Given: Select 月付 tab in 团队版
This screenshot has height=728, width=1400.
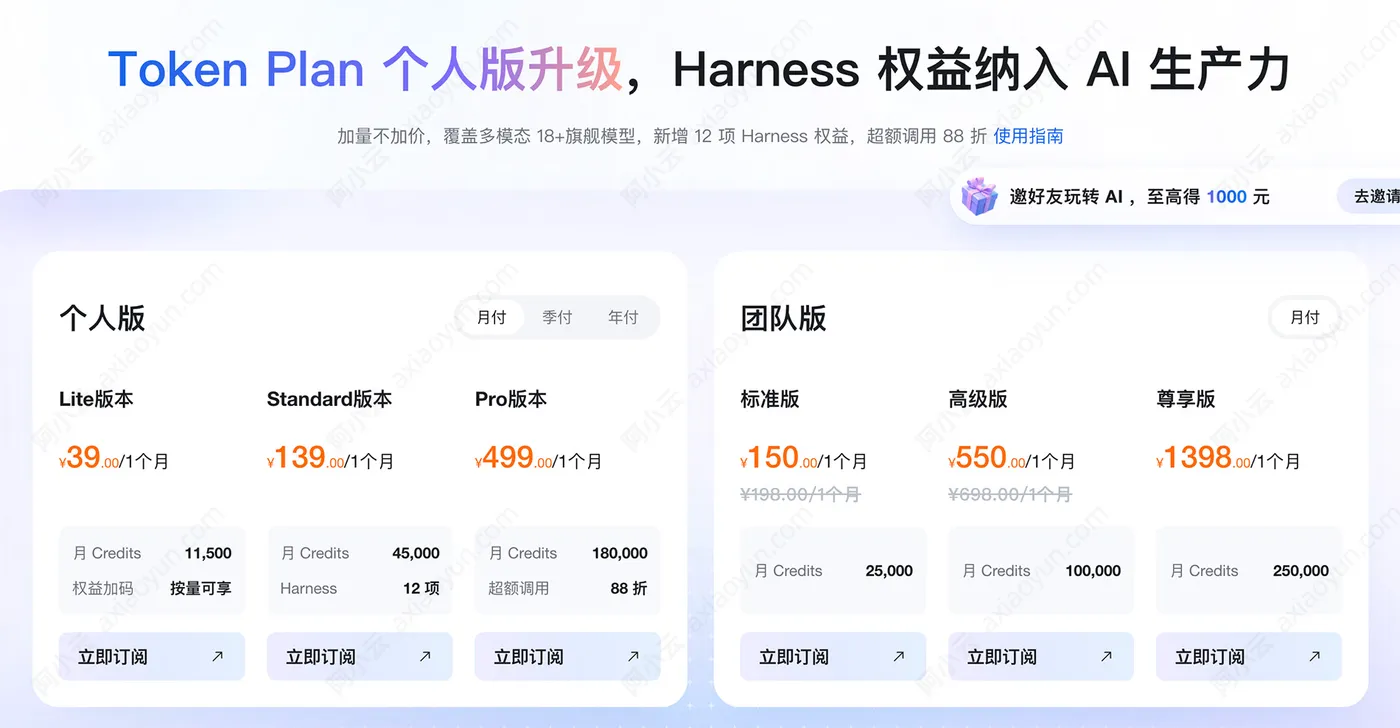Looking at the screenshot, I should click(1305, 317).
